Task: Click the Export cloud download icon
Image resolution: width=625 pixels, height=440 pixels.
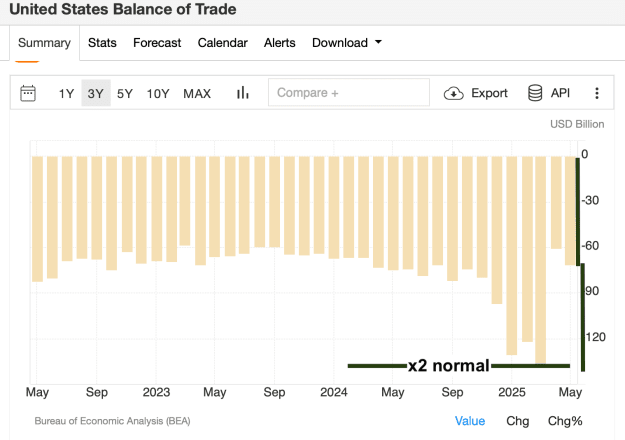Action: tap(454, 93)
